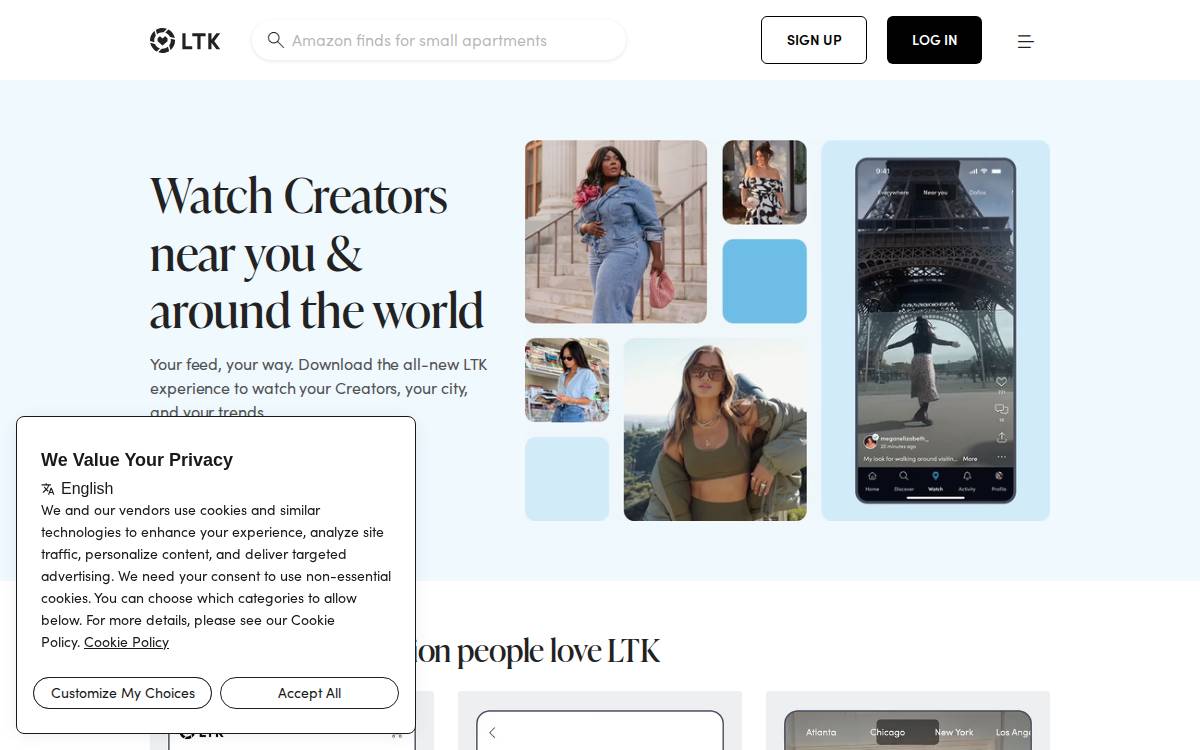Click meganelizabeth_ profile avatar
Screen dimensions: 1200x750
[x=871, y=440]
